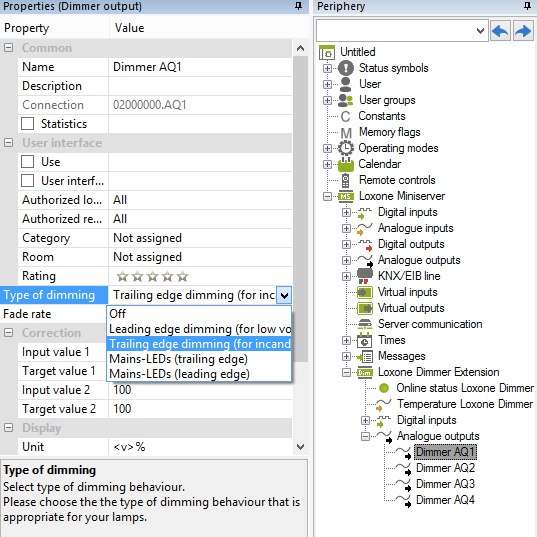Click the green Online status dot icon

pos(384,388)
